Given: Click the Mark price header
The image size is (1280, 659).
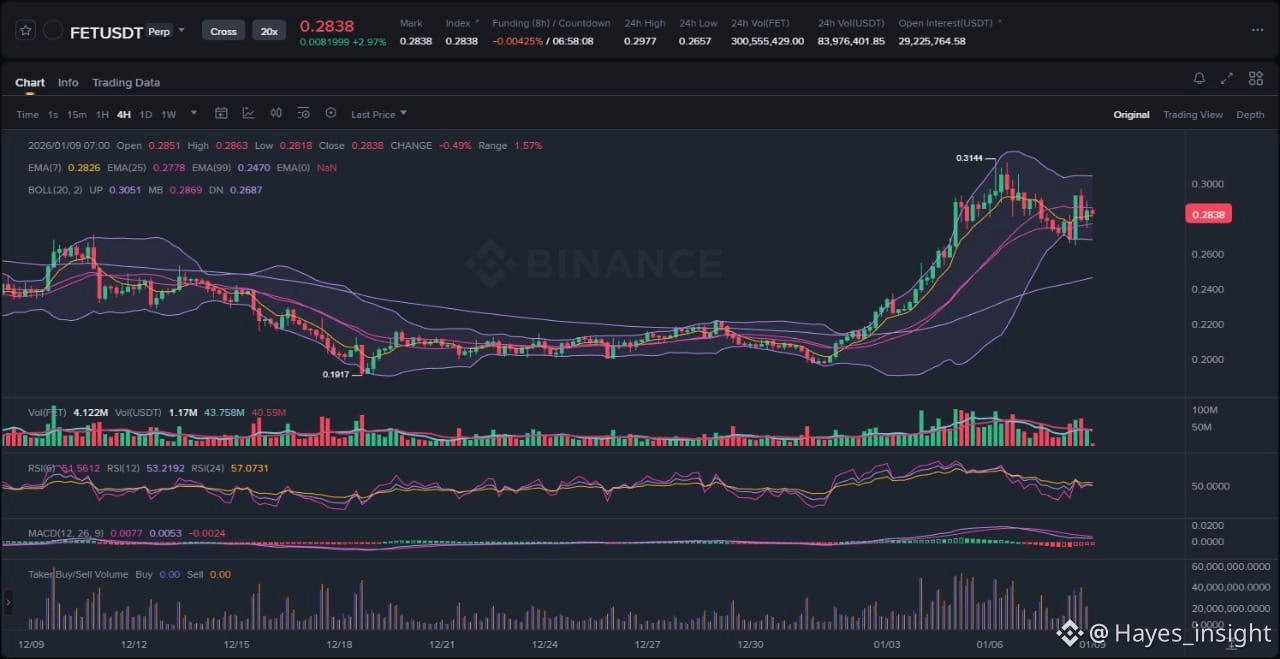Looking at the screenshot, I should [x=410, y=23].
